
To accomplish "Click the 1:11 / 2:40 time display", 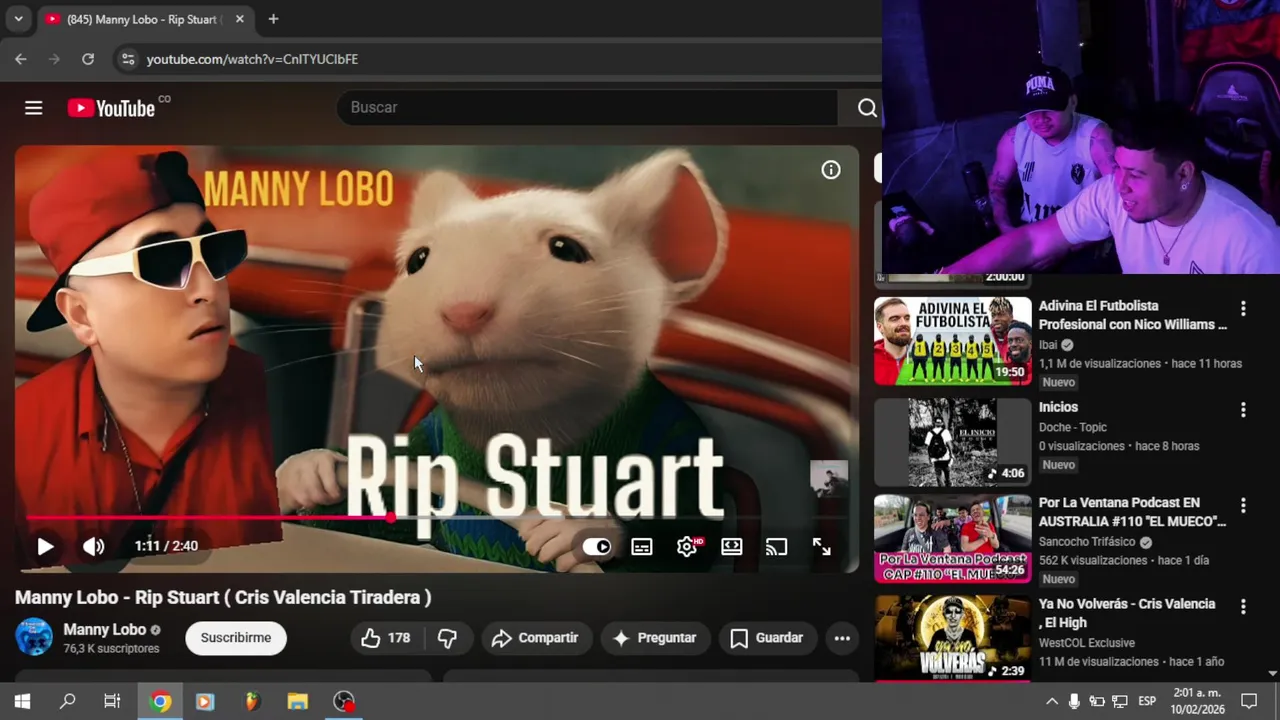I will coord(166,546).
